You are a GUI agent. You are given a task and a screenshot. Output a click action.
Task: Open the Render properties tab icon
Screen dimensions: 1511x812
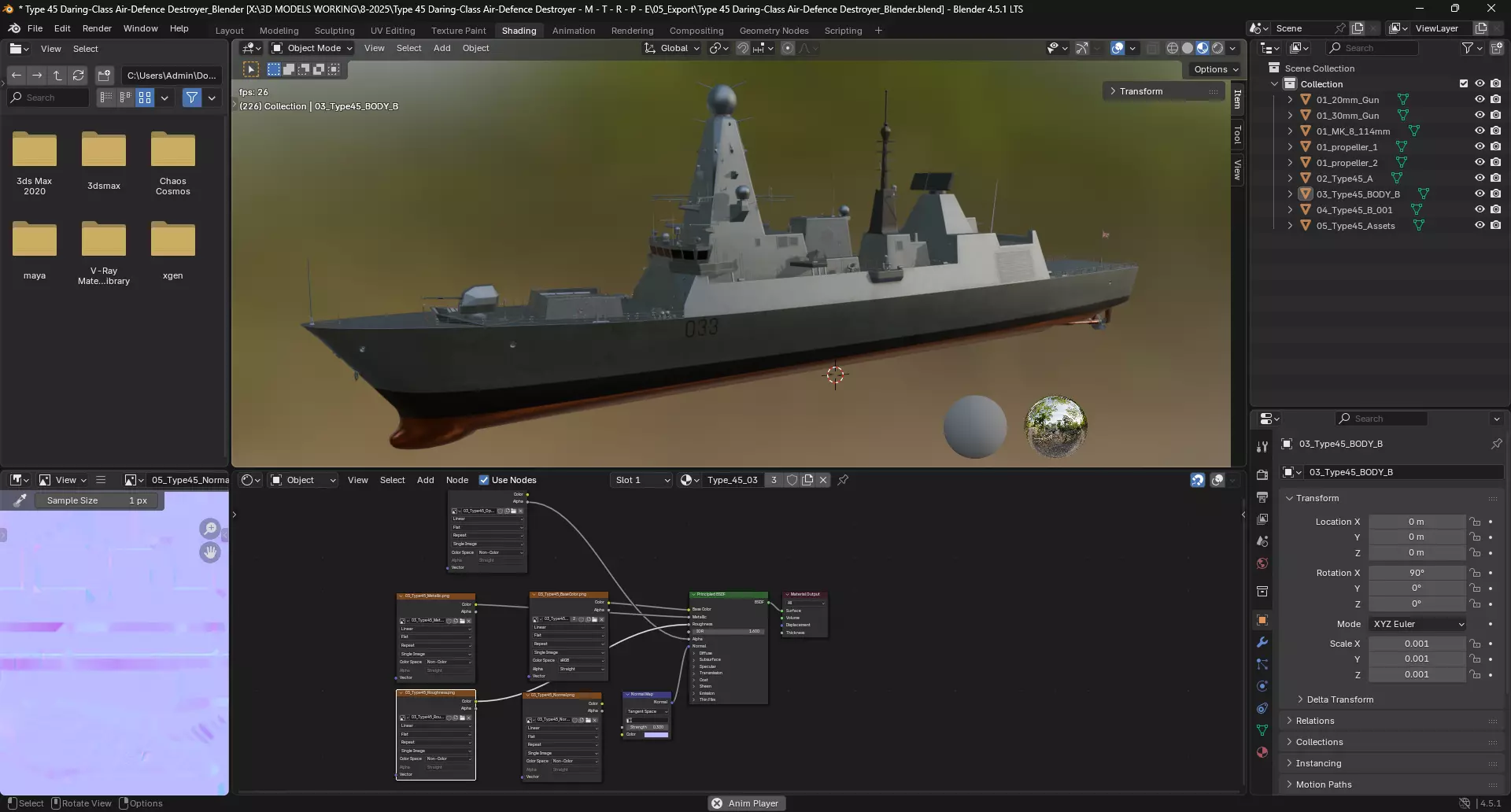1262,475
